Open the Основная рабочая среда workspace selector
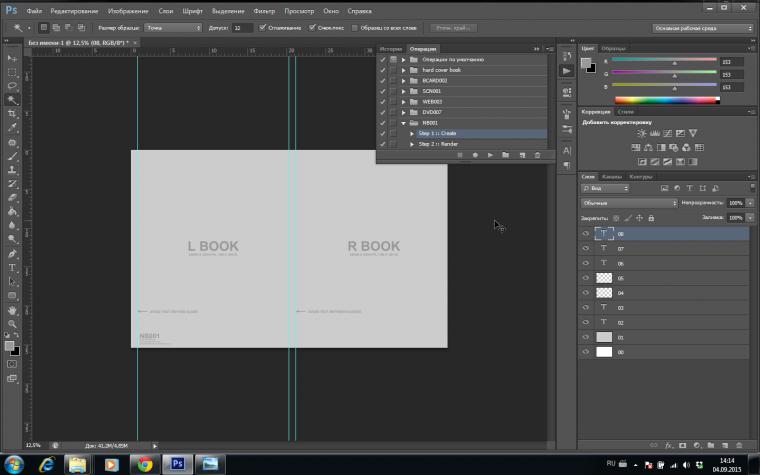This screenshot has height=475, width=760. [x=701, y=28]
